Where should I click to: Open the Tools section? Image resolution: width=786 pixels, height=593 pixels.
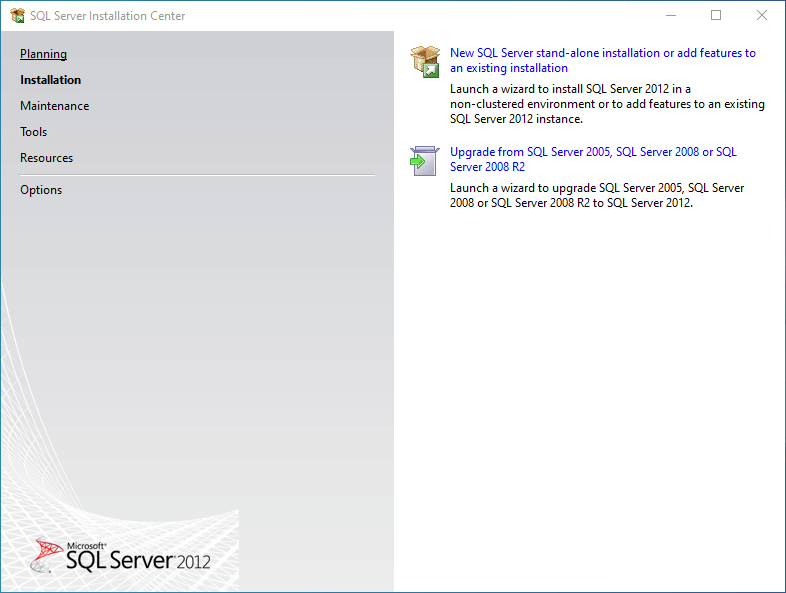tap(34, 132)
